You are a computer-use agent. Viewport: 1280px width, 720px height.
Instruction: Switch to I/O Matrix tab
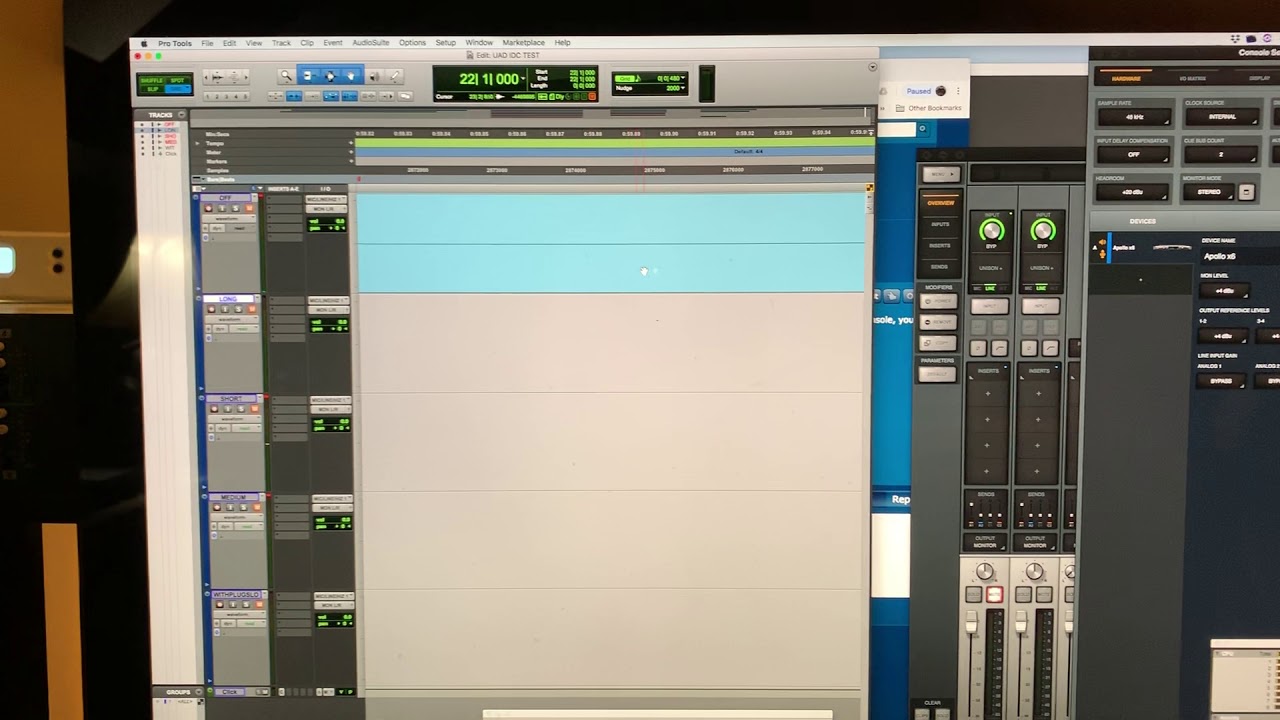tap(1192, 78)
